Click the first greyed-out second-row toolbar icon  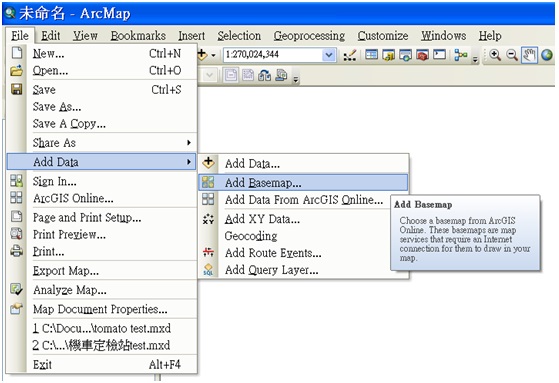pyautogui.click(x=231, y=75)
